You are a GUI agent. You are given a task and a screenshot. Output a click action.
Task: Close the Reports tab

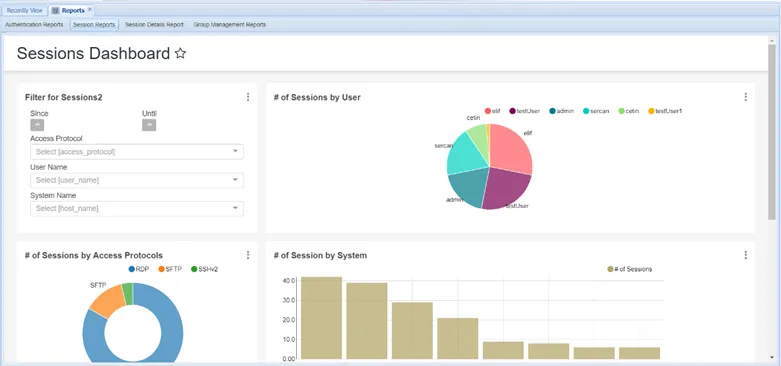click(x=90, y=9)
